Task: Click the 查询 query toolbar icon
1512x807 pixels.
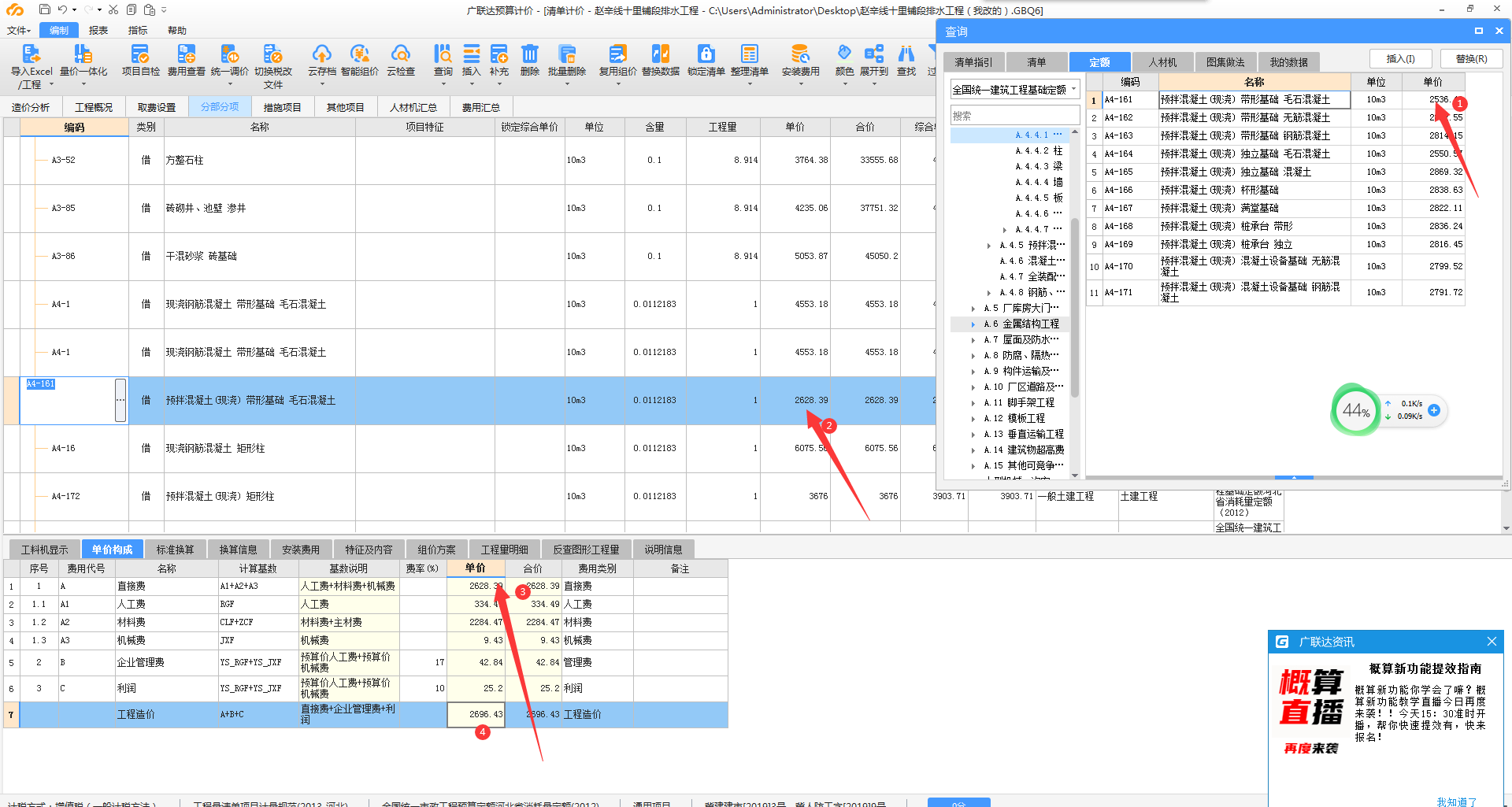Action: [x=443, y=54]
